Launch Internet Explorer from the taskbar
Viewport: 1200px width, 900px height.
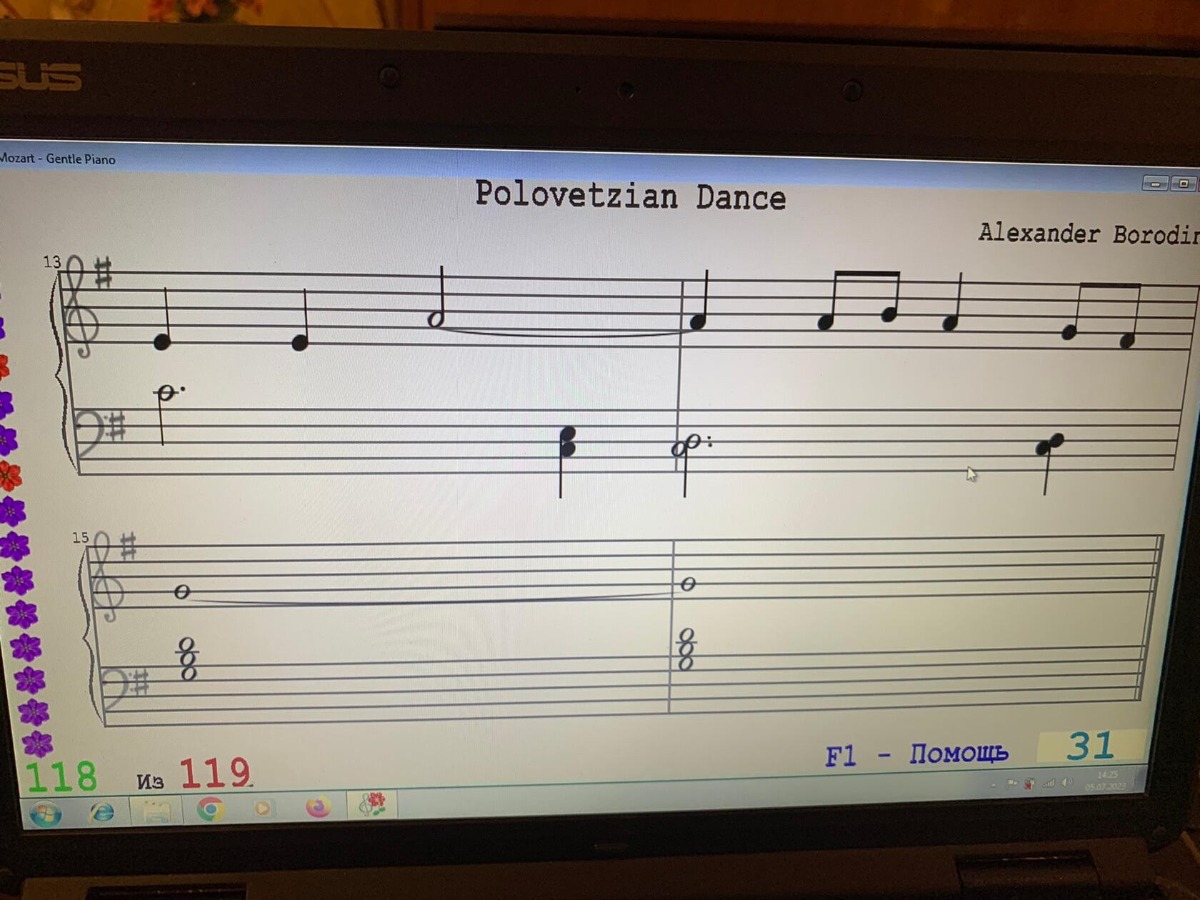click(101, 812)
